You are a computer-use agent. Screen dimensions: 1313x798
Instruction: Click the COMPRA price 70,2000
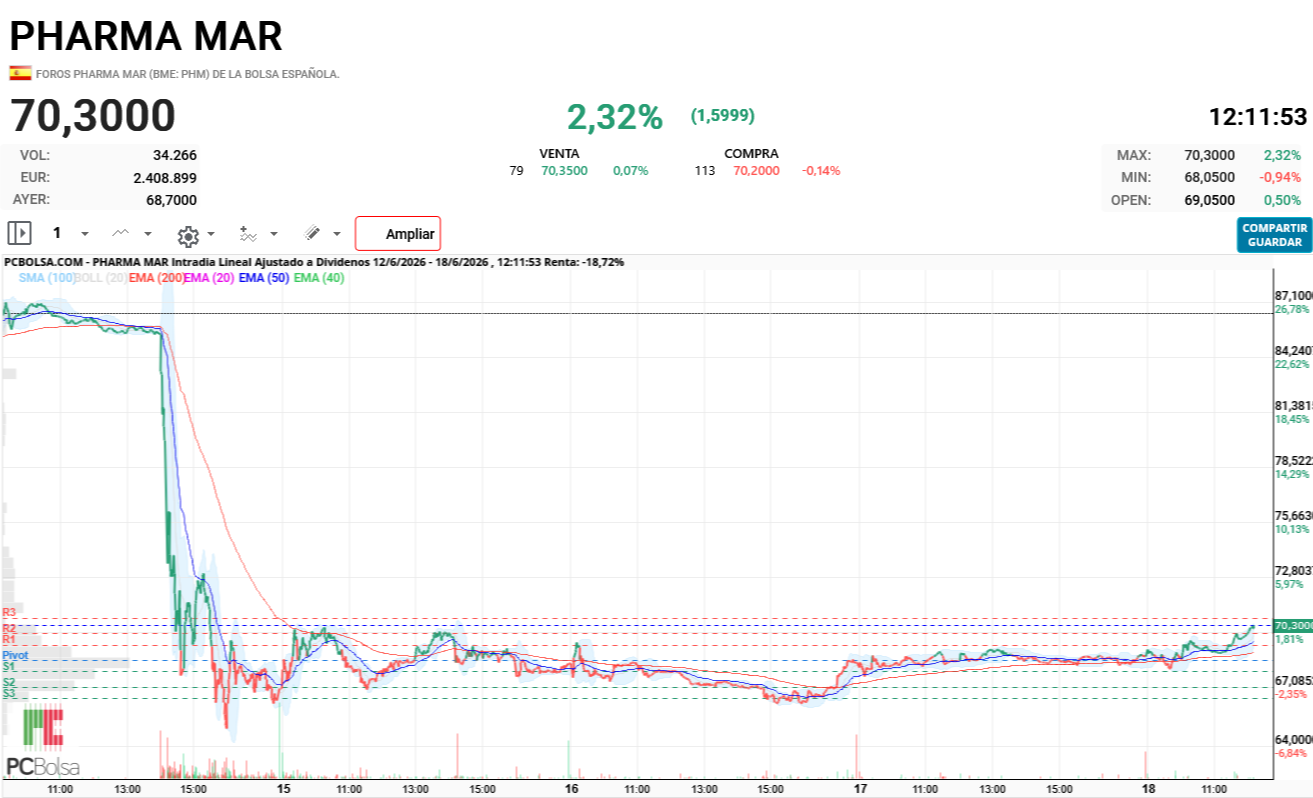(758, 171)
